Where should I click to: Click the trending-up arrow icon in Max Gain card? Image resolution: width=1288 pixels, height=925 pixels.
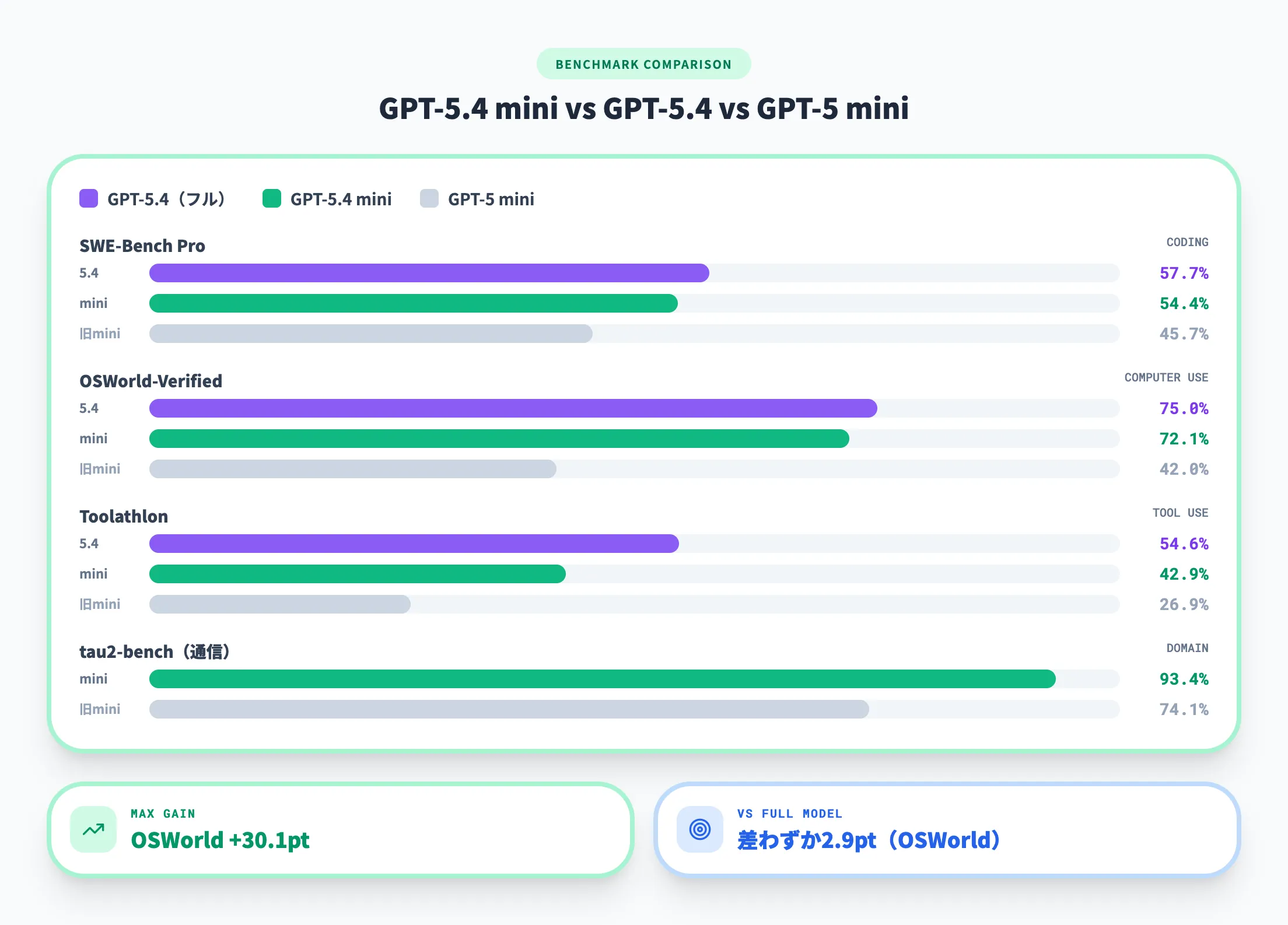click(93, 829)
